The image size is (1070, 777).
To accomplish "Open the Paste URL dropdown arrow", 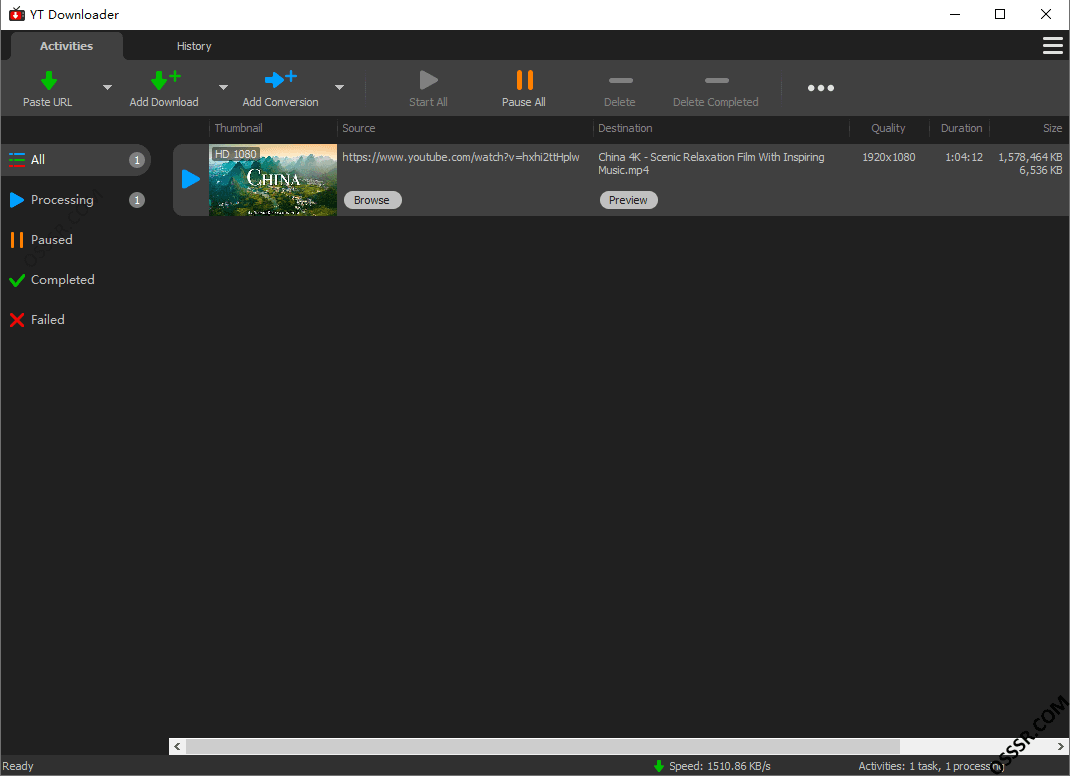I will (x=107, y=87).
